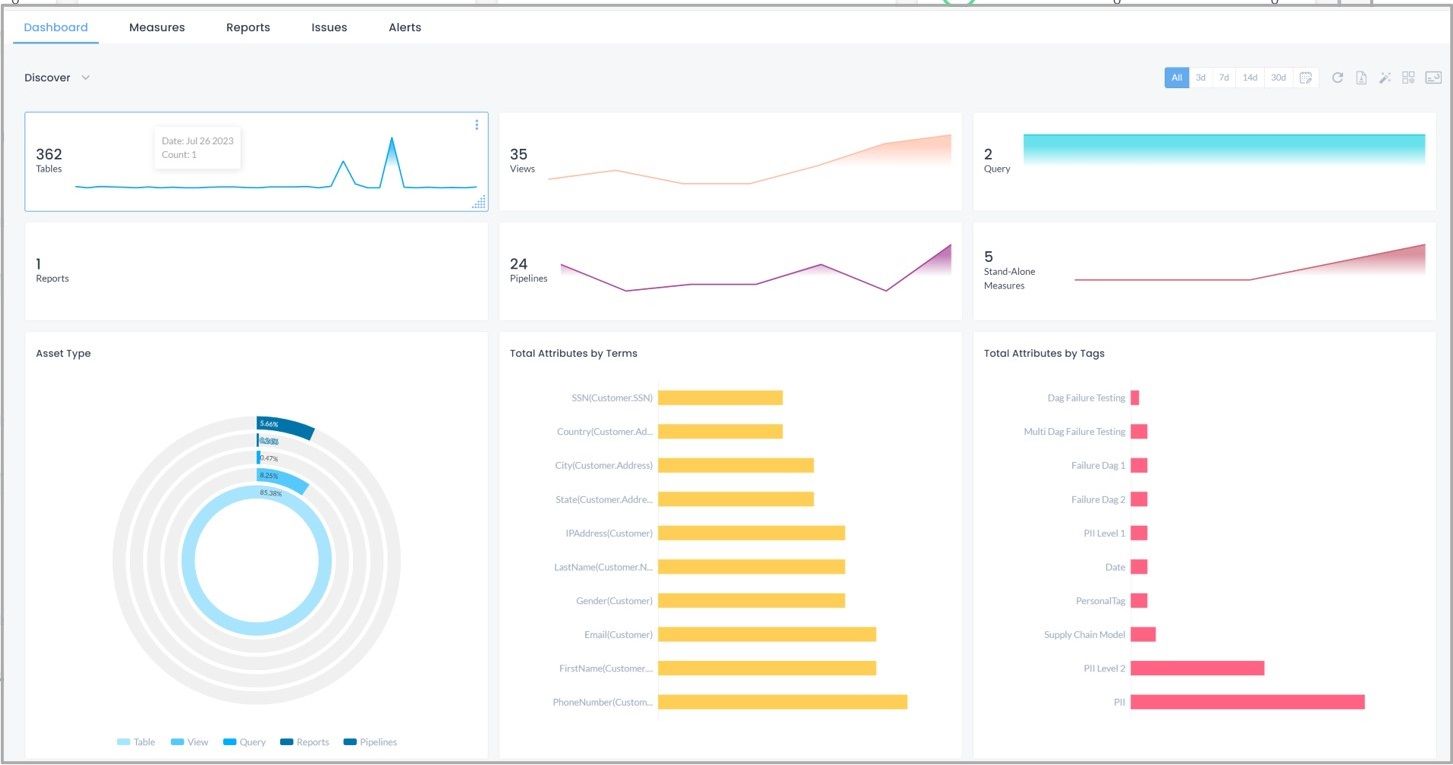This screenshot has width=1453, height=765.
Task: Click the Country(Customer.Ad... label
Action: coord(605,432)
